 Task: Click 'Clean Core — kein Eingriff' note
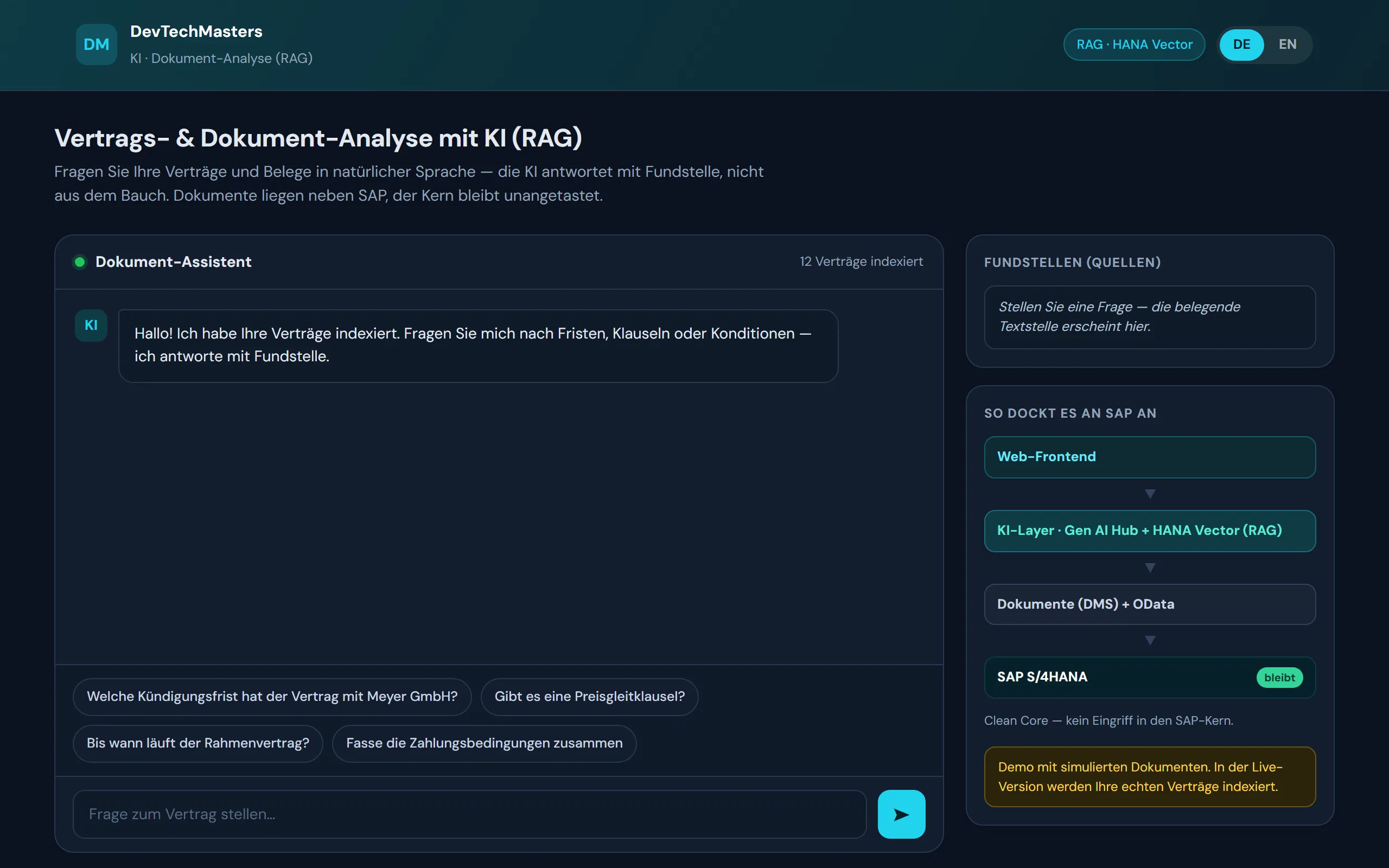[x=1108, y=720]
